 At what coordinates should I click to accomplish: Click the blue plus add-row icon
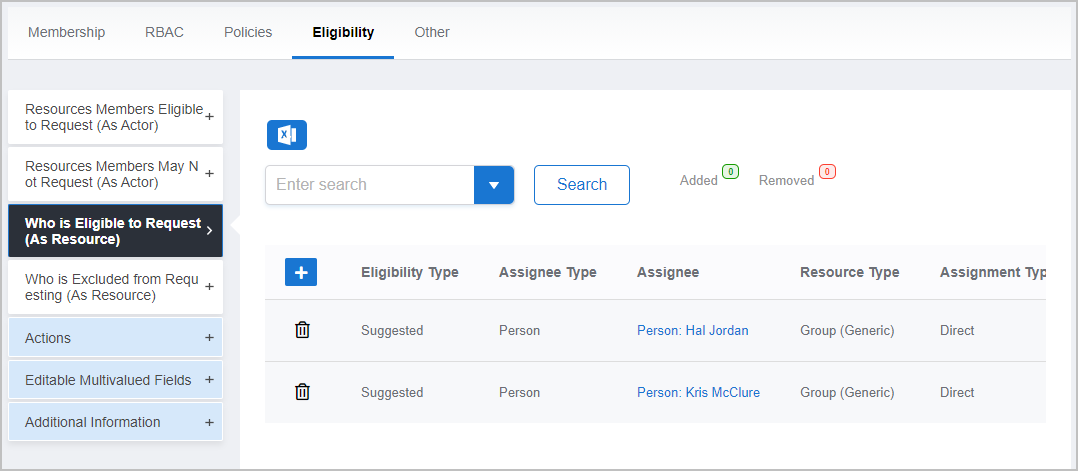coord(301,272)
